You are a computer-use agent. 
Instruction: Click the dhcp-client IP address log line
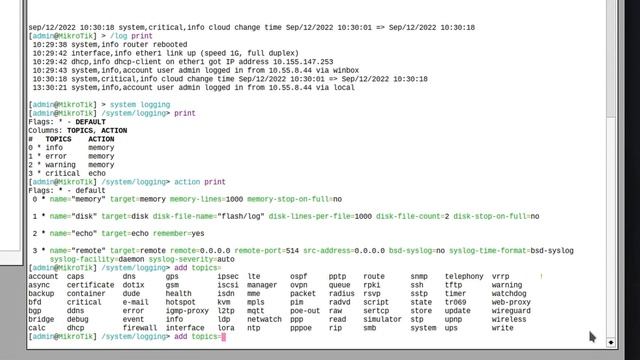(x=183, y=62)
